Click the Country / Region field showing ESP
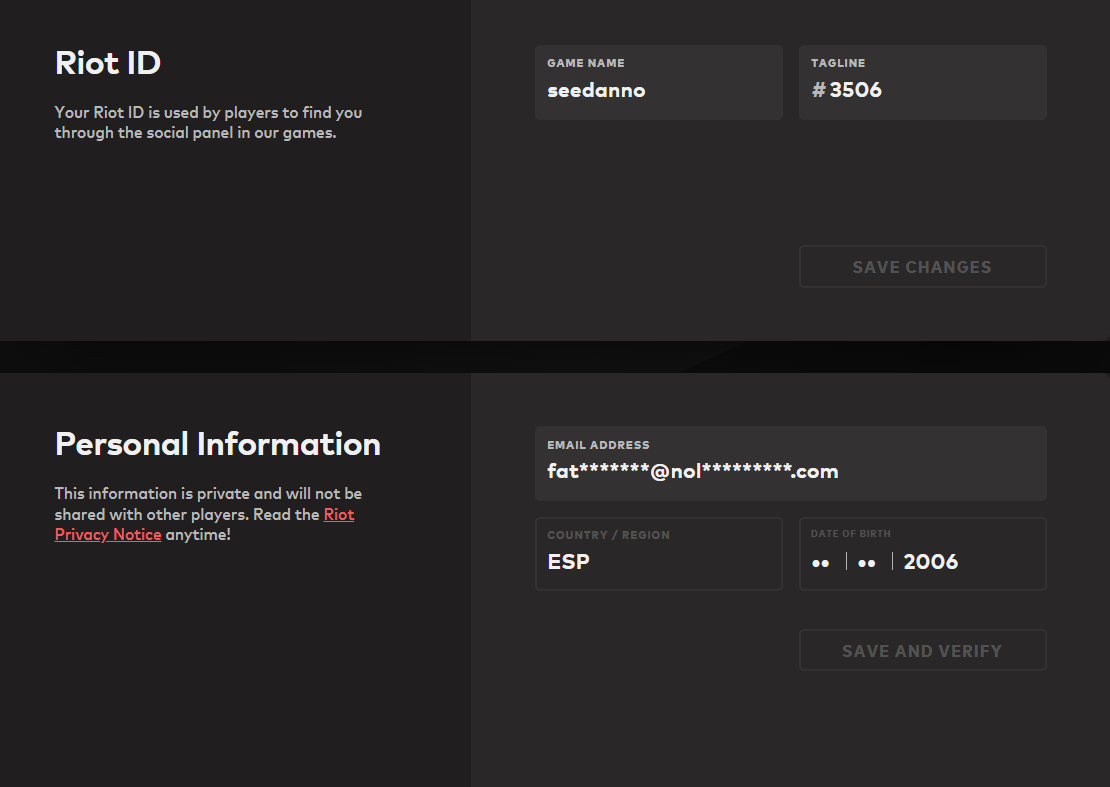 pos(658,554)
